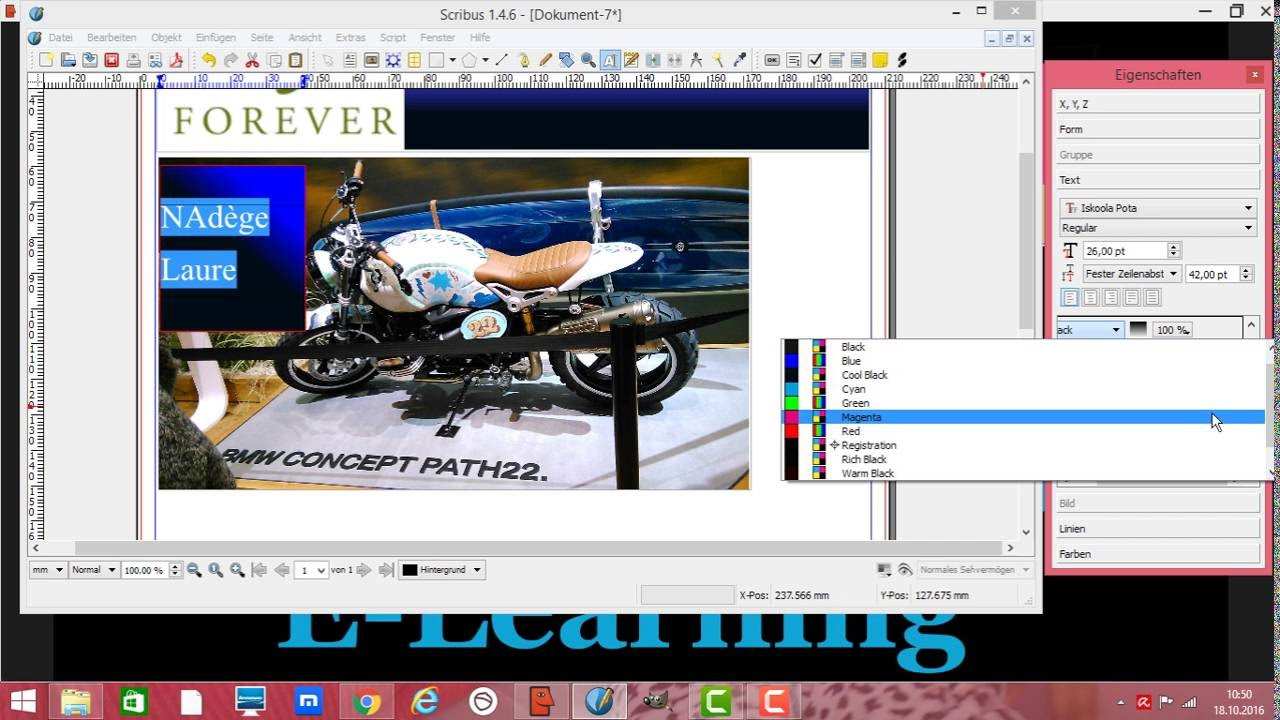Click the zoom out magnifier in status bar
Image resolution: width=1280 pixels, height=720 pixels.
click(194, 570)
